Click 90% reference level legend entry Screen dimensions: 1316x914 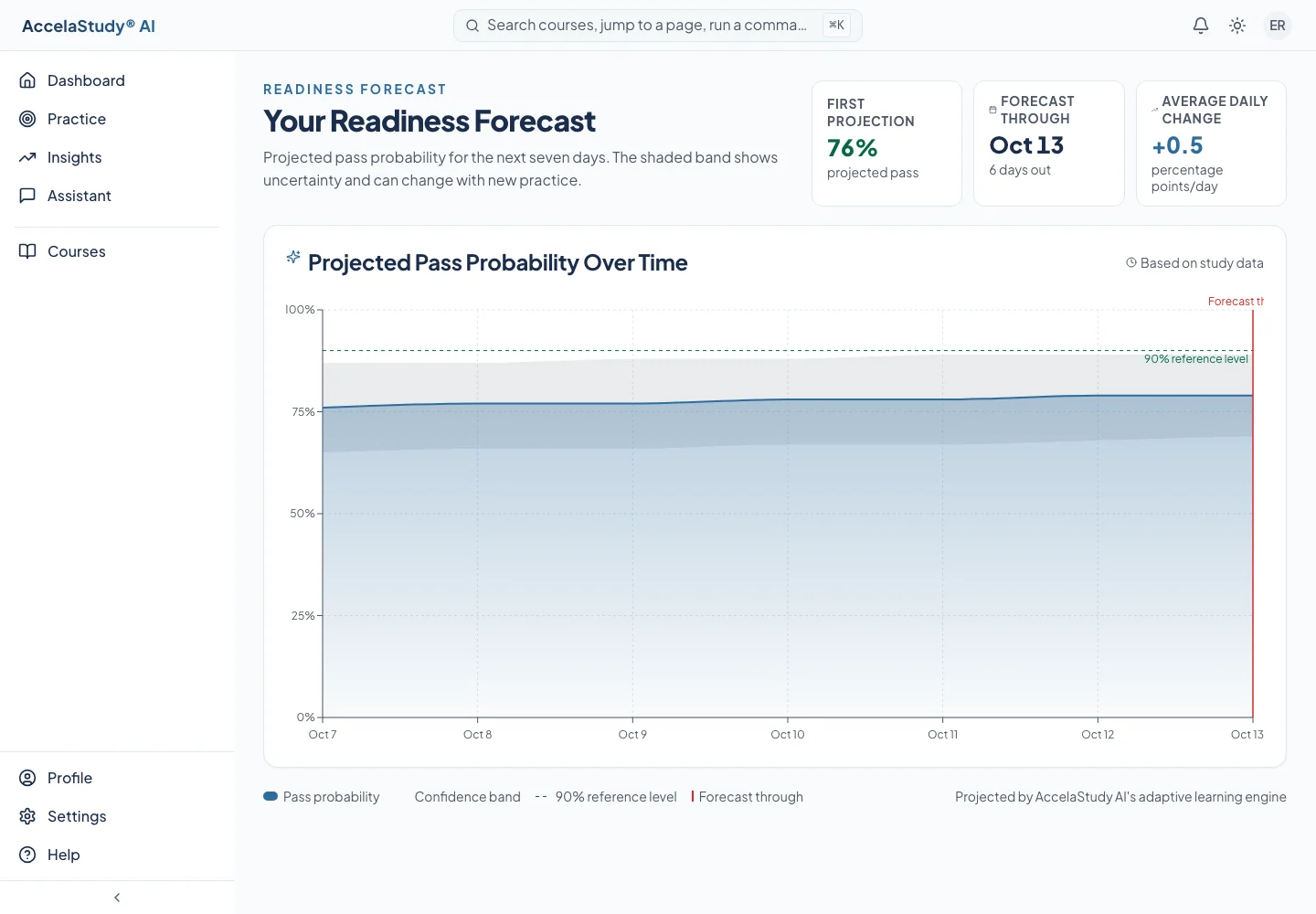click(x=606, y=797)
